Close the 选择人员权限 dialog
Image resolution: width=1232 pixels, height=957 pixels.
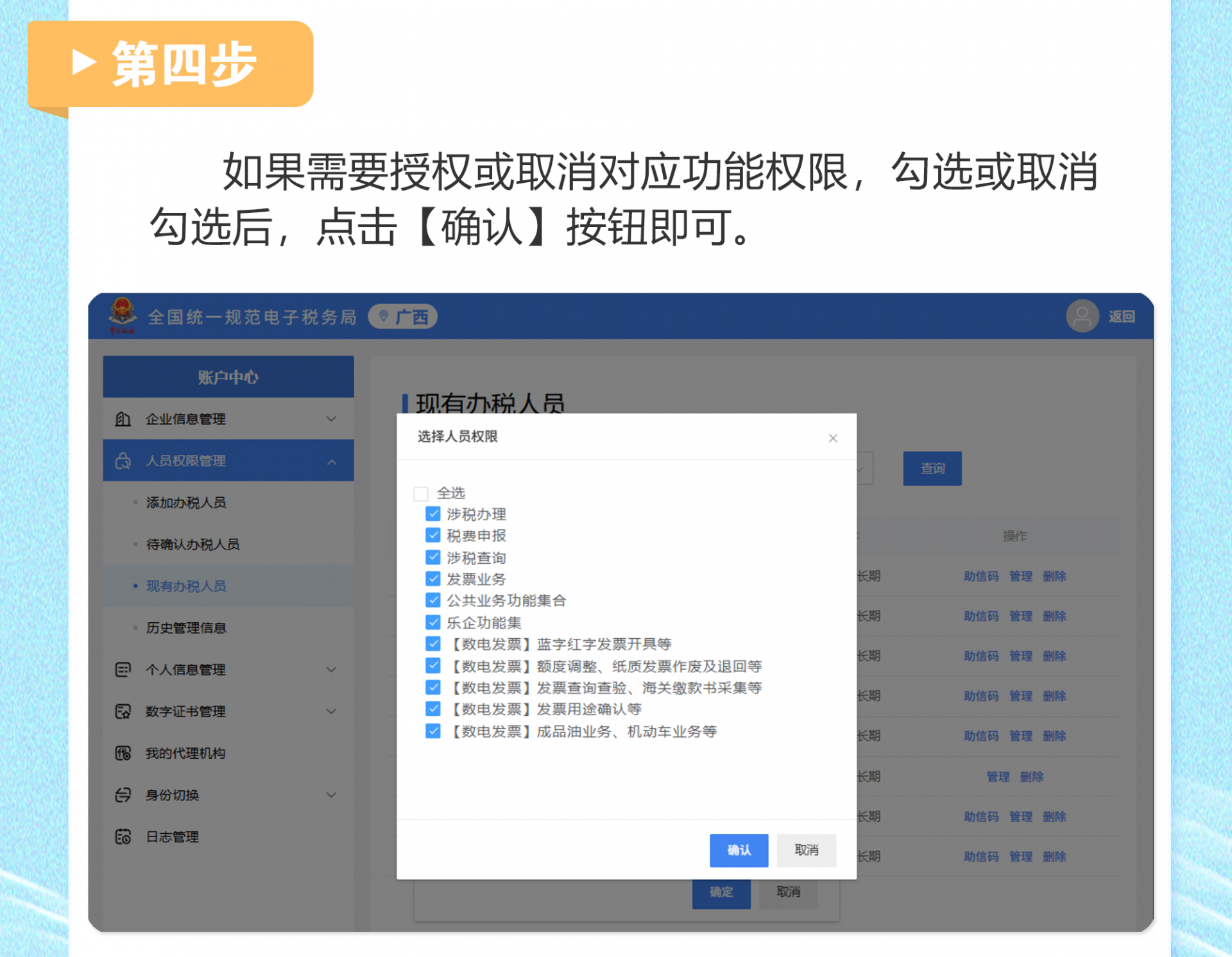[x=833, y=438]
